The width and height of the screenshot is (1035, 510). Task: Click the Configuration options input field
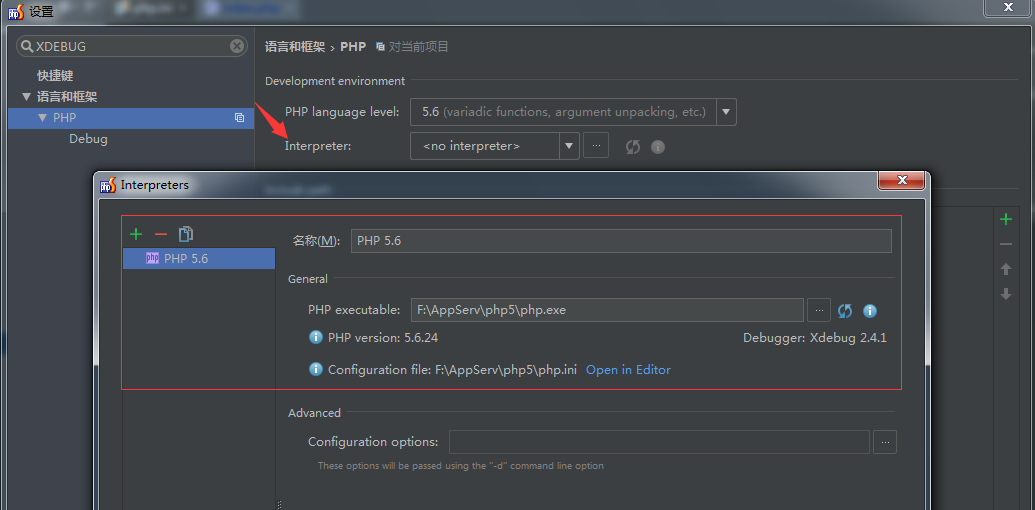[658, 442]
